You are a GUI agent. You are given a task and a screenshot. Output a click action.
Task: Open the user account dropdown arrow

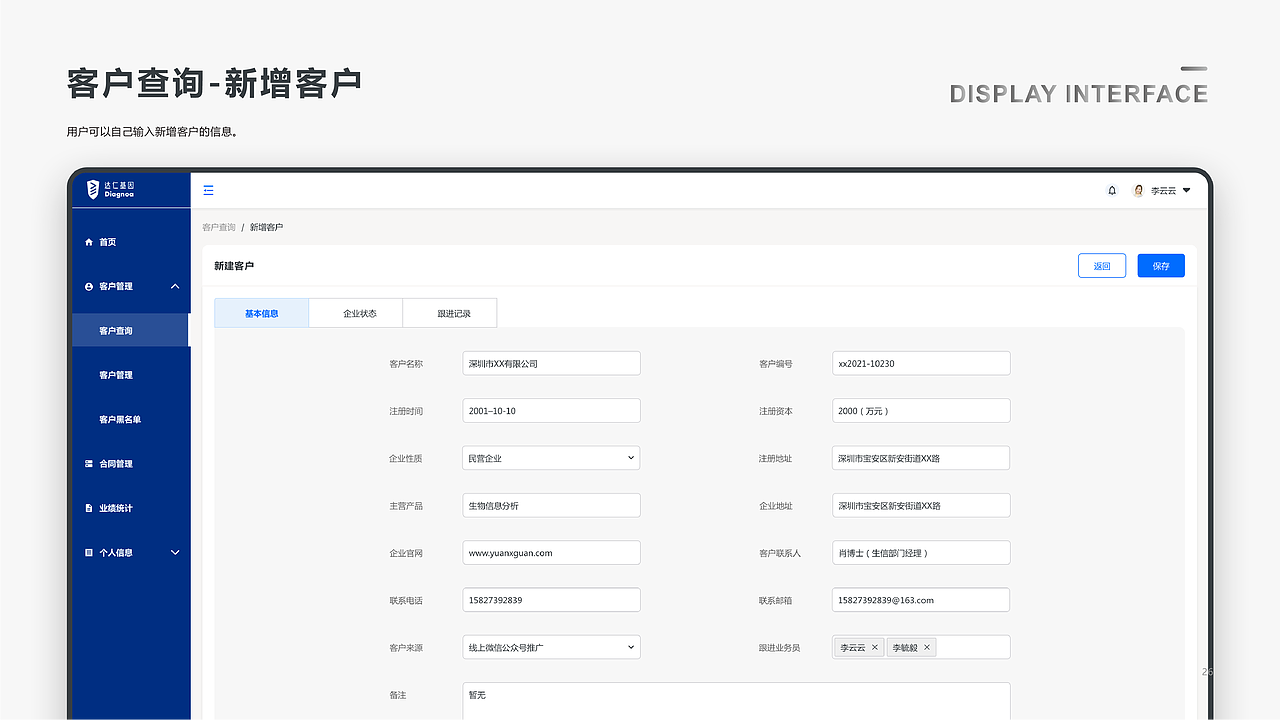point(1187,190)
